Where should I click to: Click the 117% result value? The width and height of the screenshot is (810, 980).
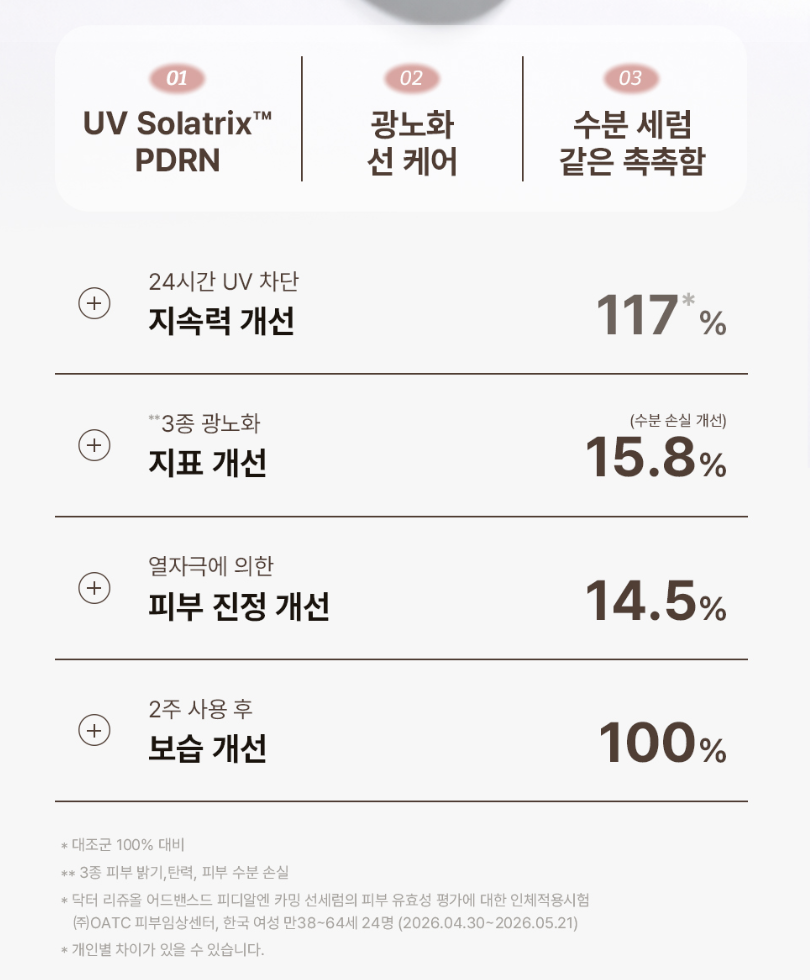pos(661,314)
